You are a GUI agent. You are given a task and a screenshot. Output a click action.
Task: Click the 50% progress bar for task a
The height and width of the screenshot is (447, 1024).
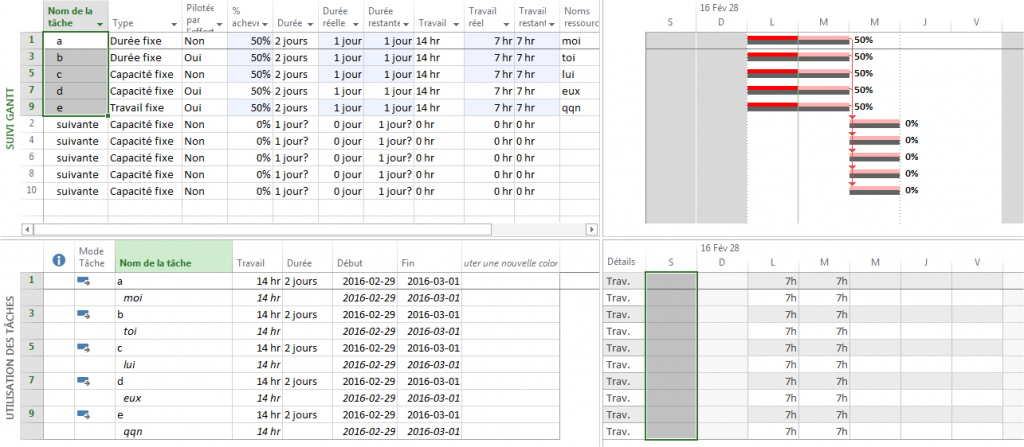(798, 40)
